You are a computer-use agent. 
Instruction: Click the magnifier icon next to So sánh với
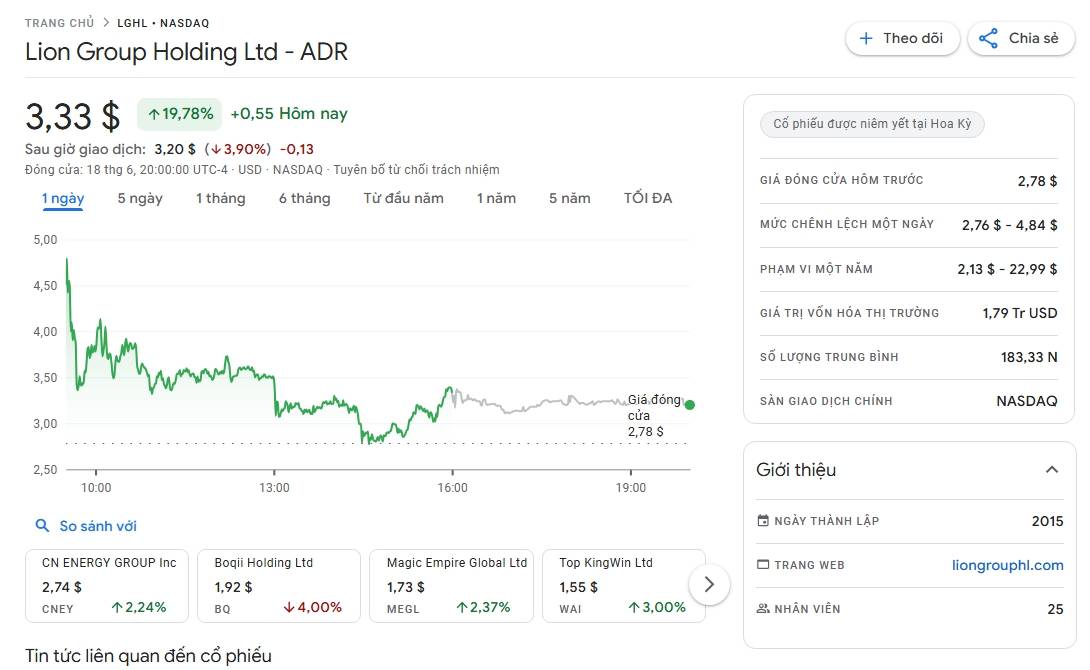point(42,526)
